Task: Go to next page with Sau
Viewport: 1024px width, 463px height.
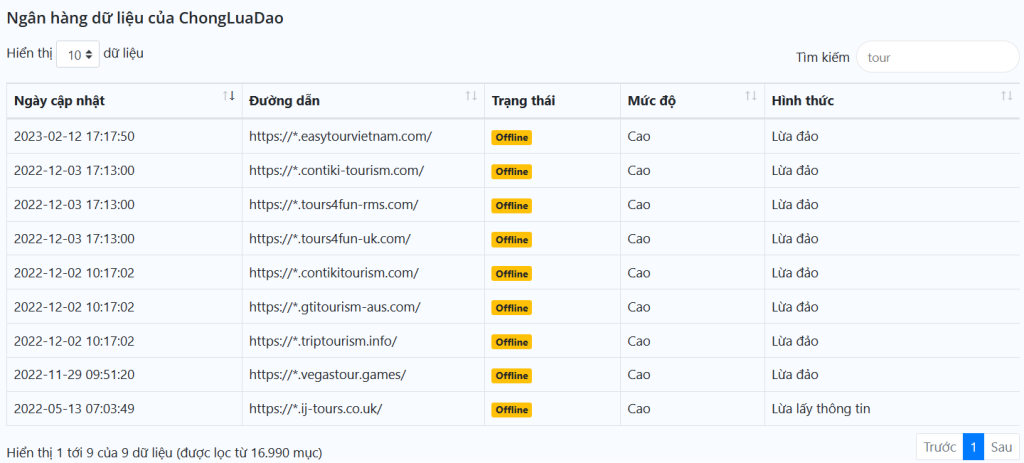Action: pyautogui.click(x=1001, y=447)
